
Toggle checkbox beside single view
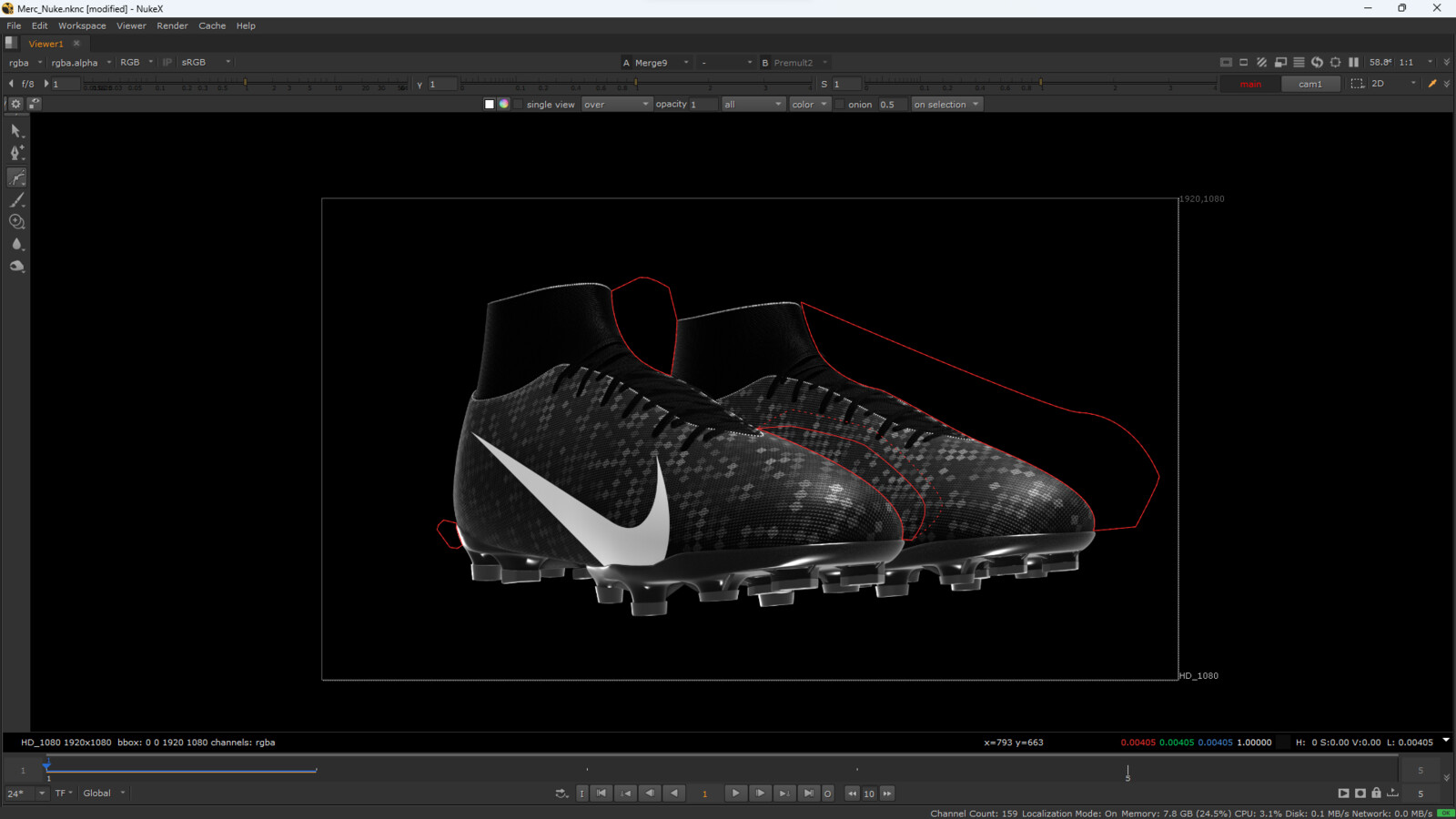[x=519, y=105]
